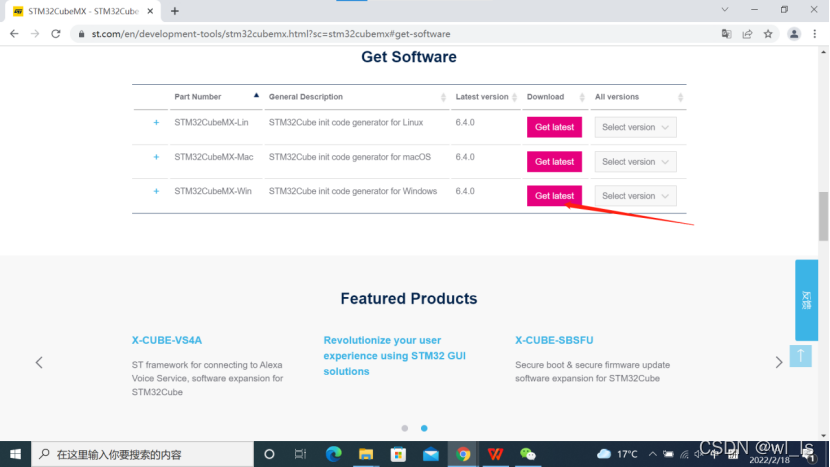
Task: Switch to Chrome on taskbar
Action: pos(463,454)
